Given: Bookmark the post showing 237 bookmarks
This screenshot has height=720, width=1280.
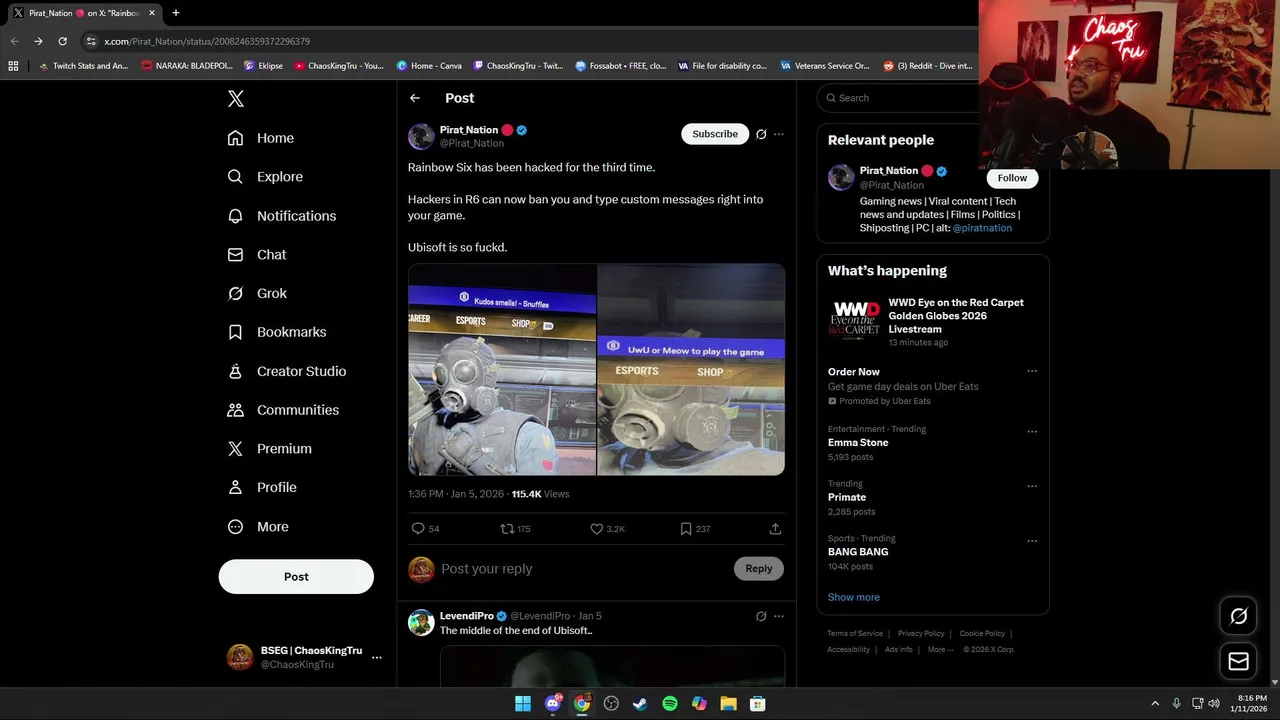Looking at the screenshot, I should point(686,529).
